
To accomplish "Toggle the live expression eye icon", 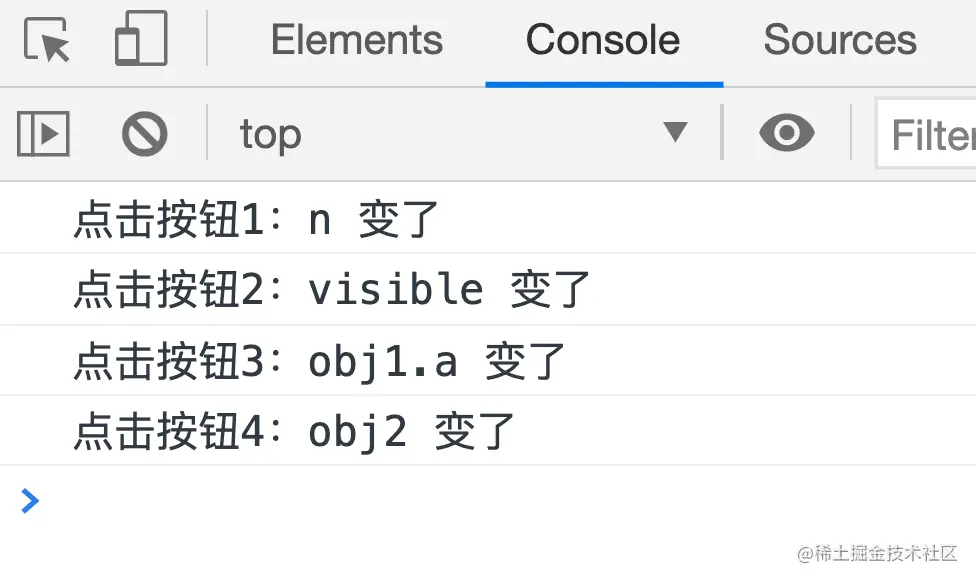I will [x=787, y=133].
